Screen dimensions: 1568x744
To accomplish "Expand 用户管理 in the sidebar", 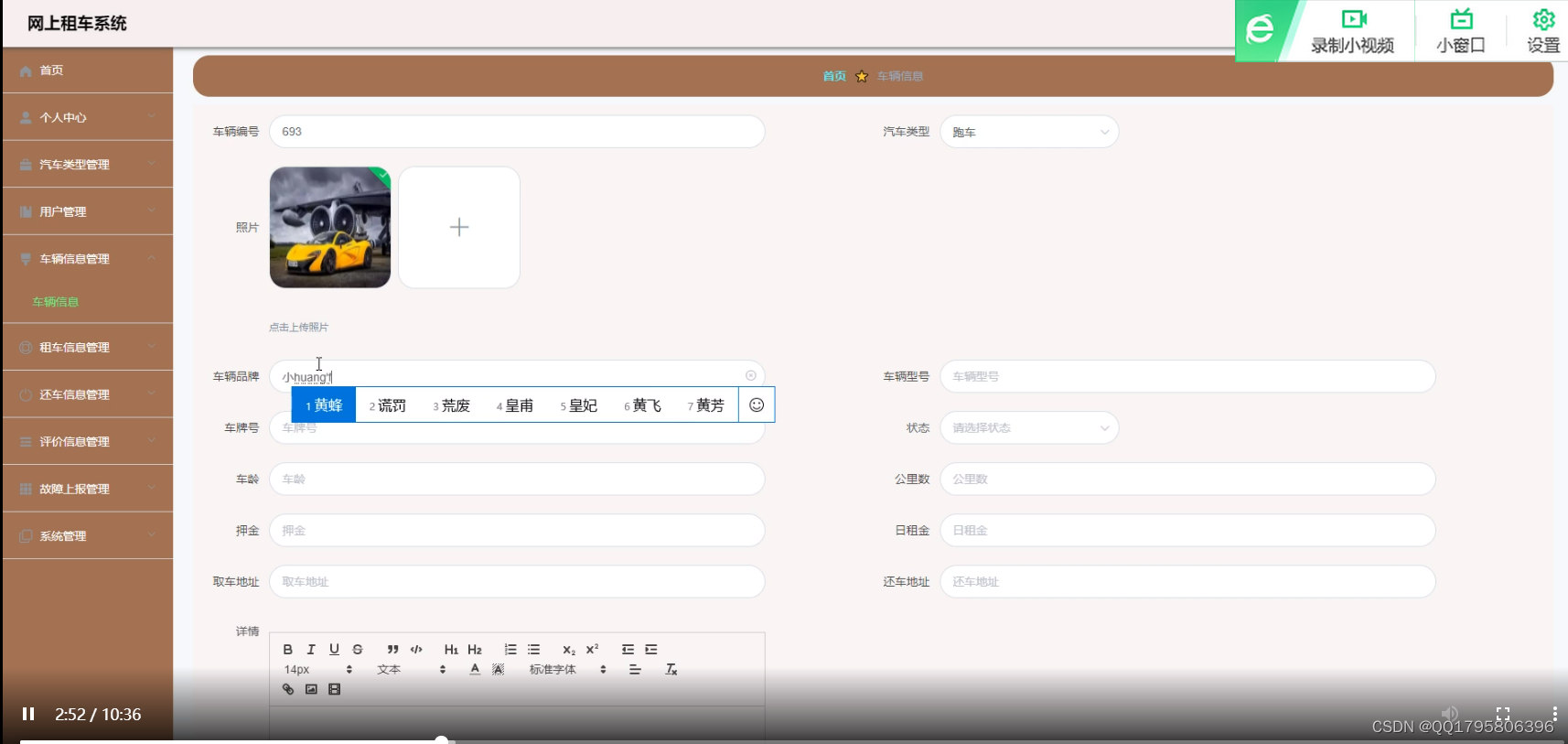I will pyautogui.click(x=88, y=211).
